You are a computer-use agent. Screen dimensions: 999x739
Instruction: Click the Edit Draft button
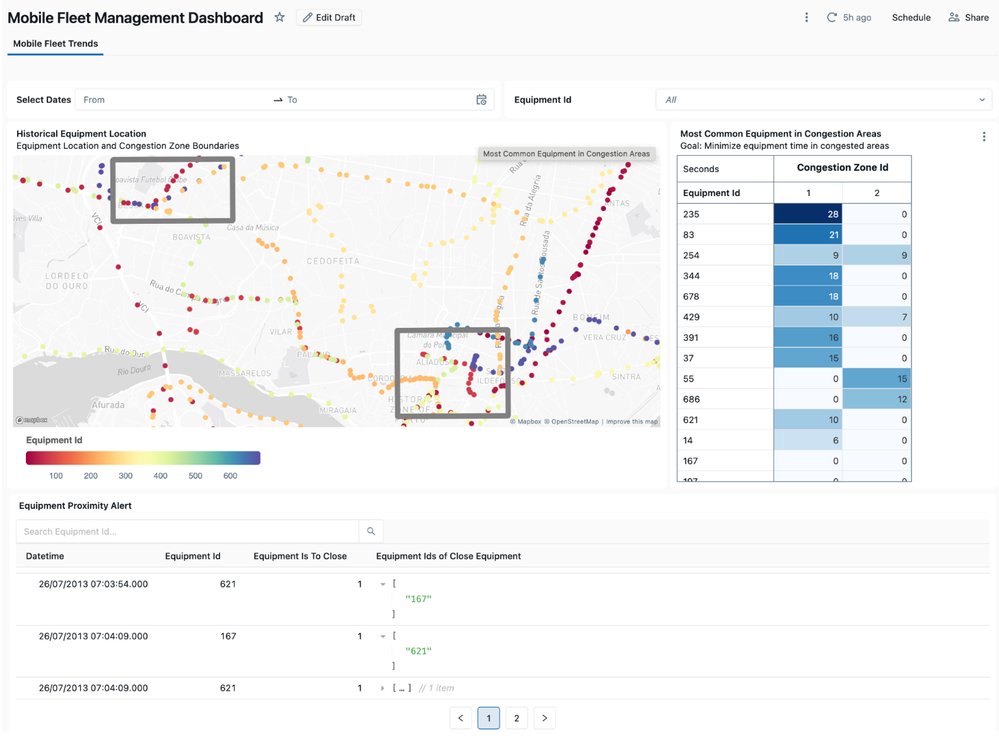(329, 18)
